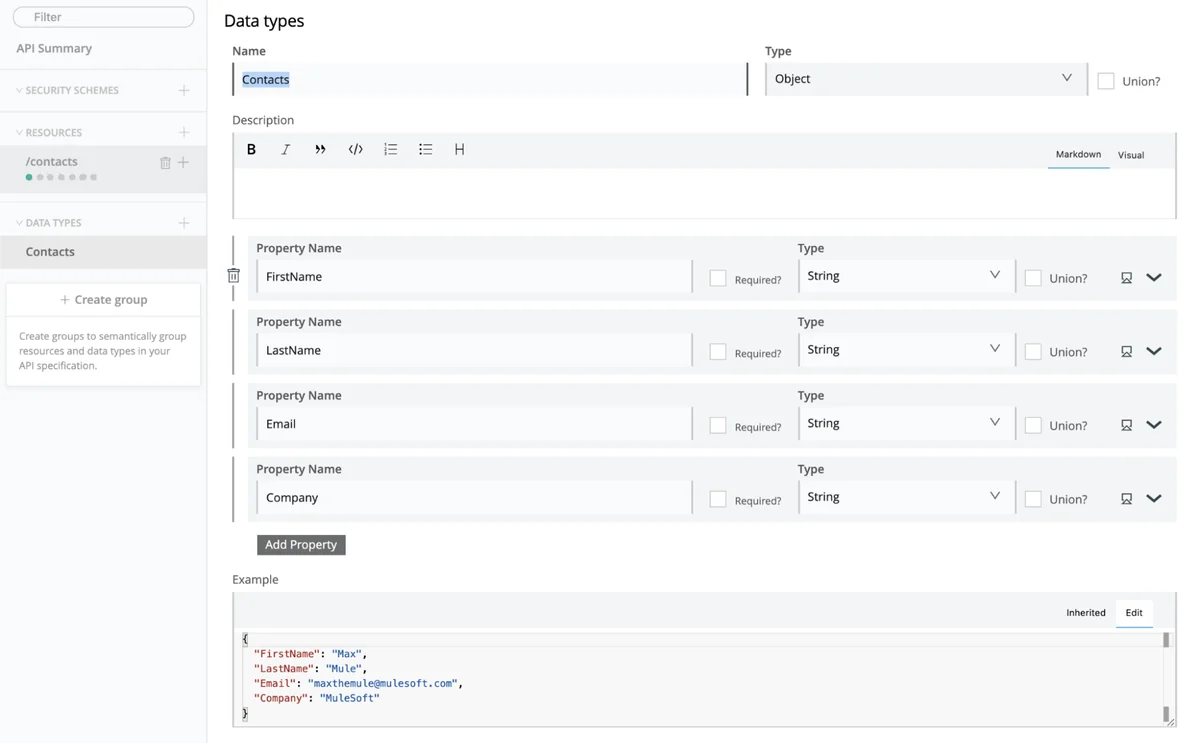Switch example to Edit tab
Screen dimensions: 1200x743
point(1134,613)
